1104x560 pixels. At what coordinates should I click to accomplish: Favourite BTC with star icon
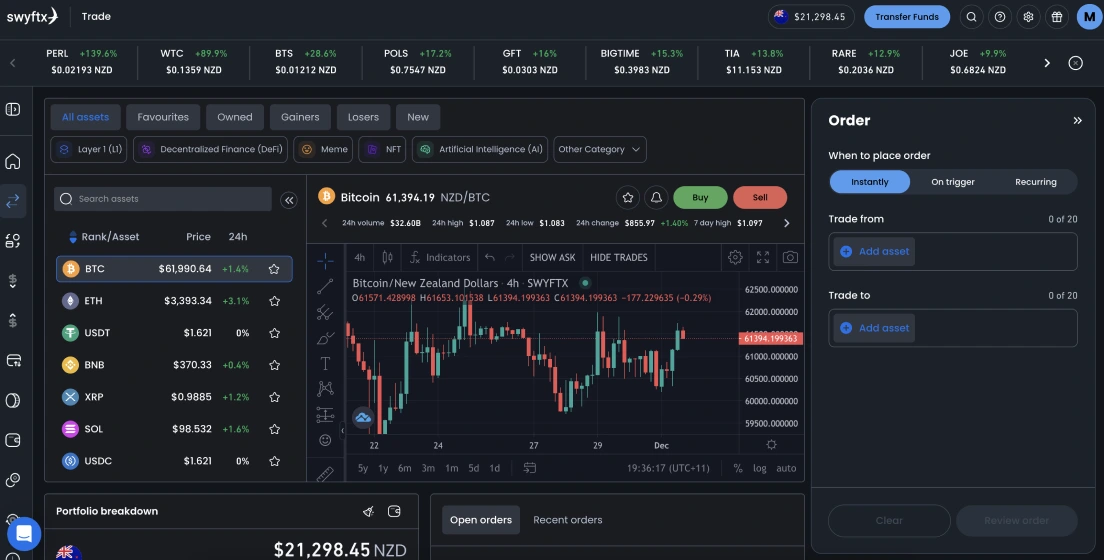(275, 269)
